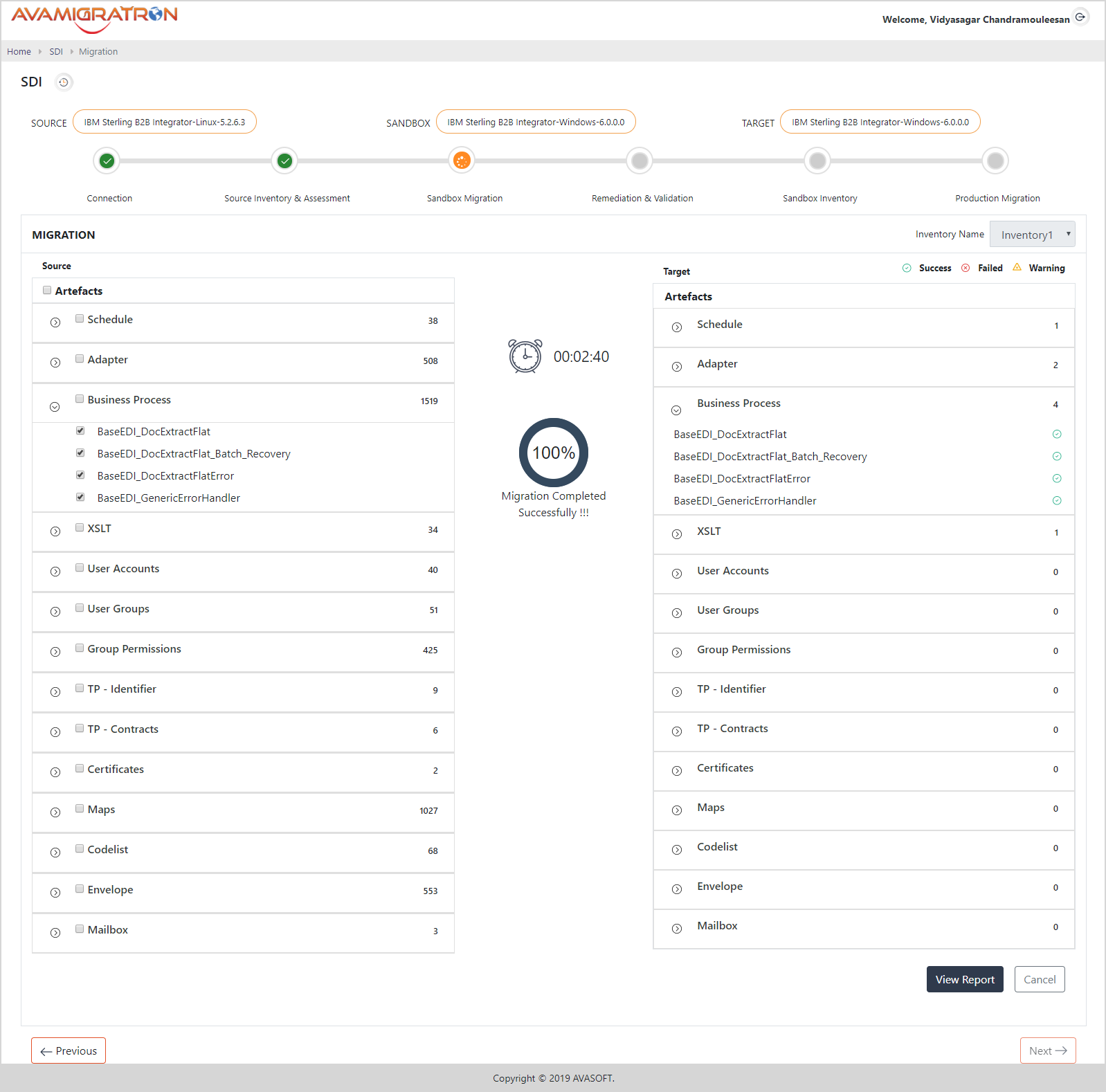Click the Connection step circle
The image size is (1106, 1092).
coord(107,161)
